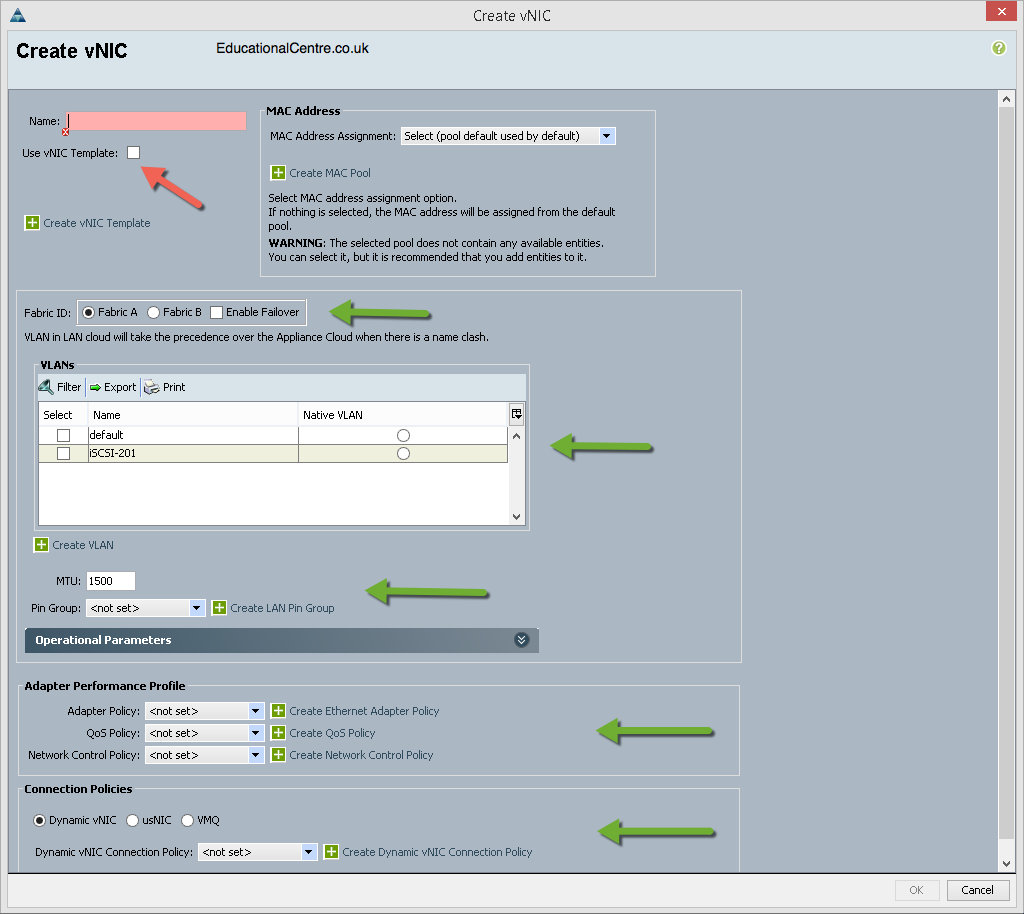The image size is (1024, 914).
Task: Click the Create MAC Pool link
Action: pyautogui.click(x=330, y=173)
